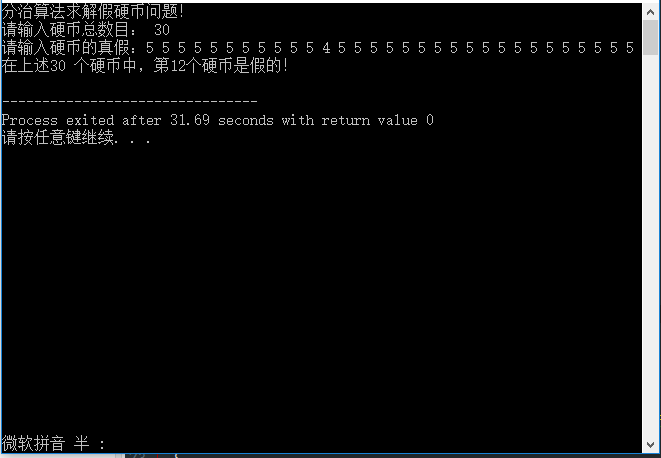The width and height of the screenshot is (661, 458).
Task: Click the words Process exited
Action: pos(58,120)
